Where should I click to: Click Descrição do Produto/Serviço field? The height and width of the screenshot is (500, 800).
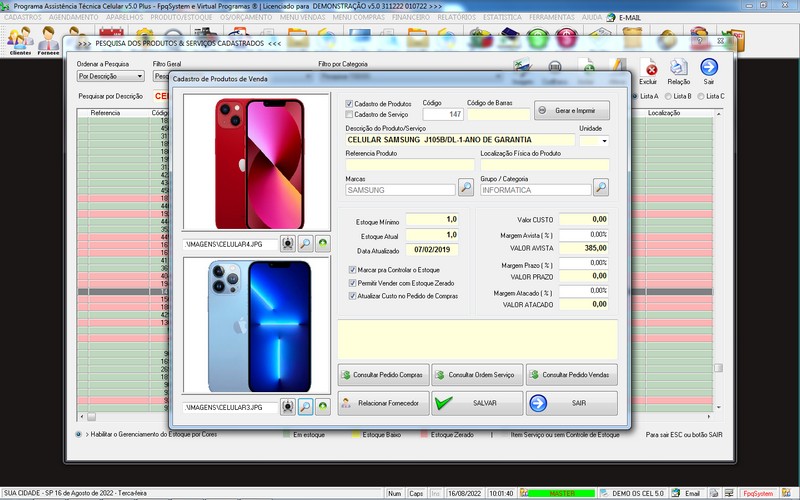point(460,140)
